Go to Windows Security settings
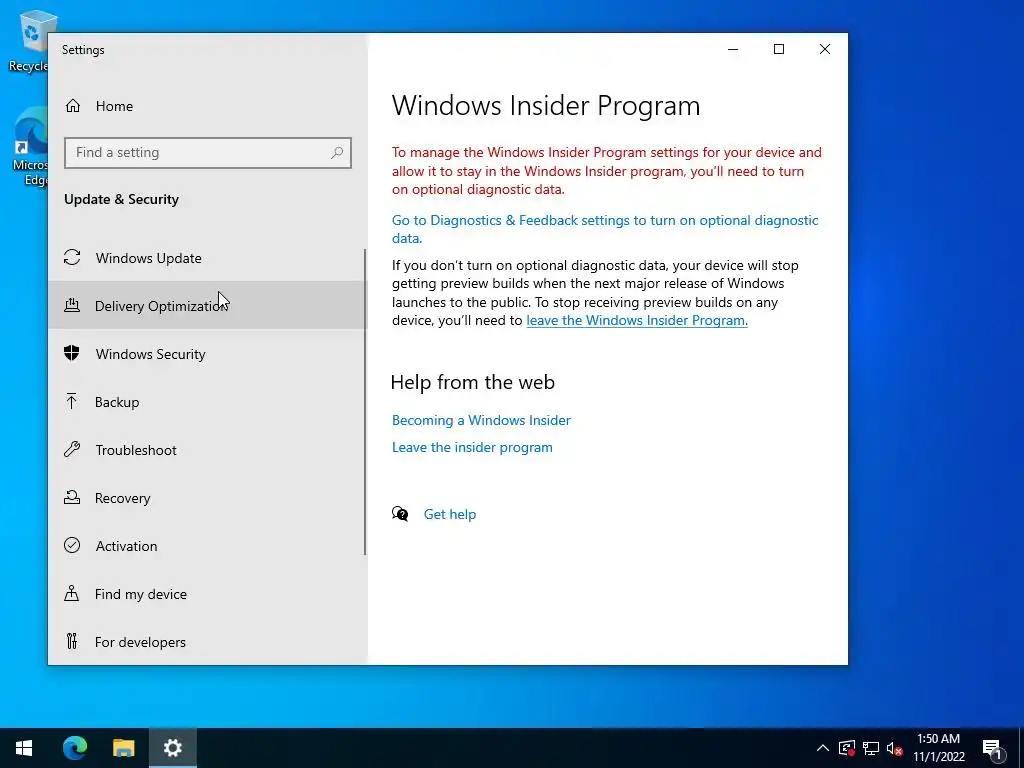Image resolution: width=1024 pixels, height=768 pixels. (206, 353)
